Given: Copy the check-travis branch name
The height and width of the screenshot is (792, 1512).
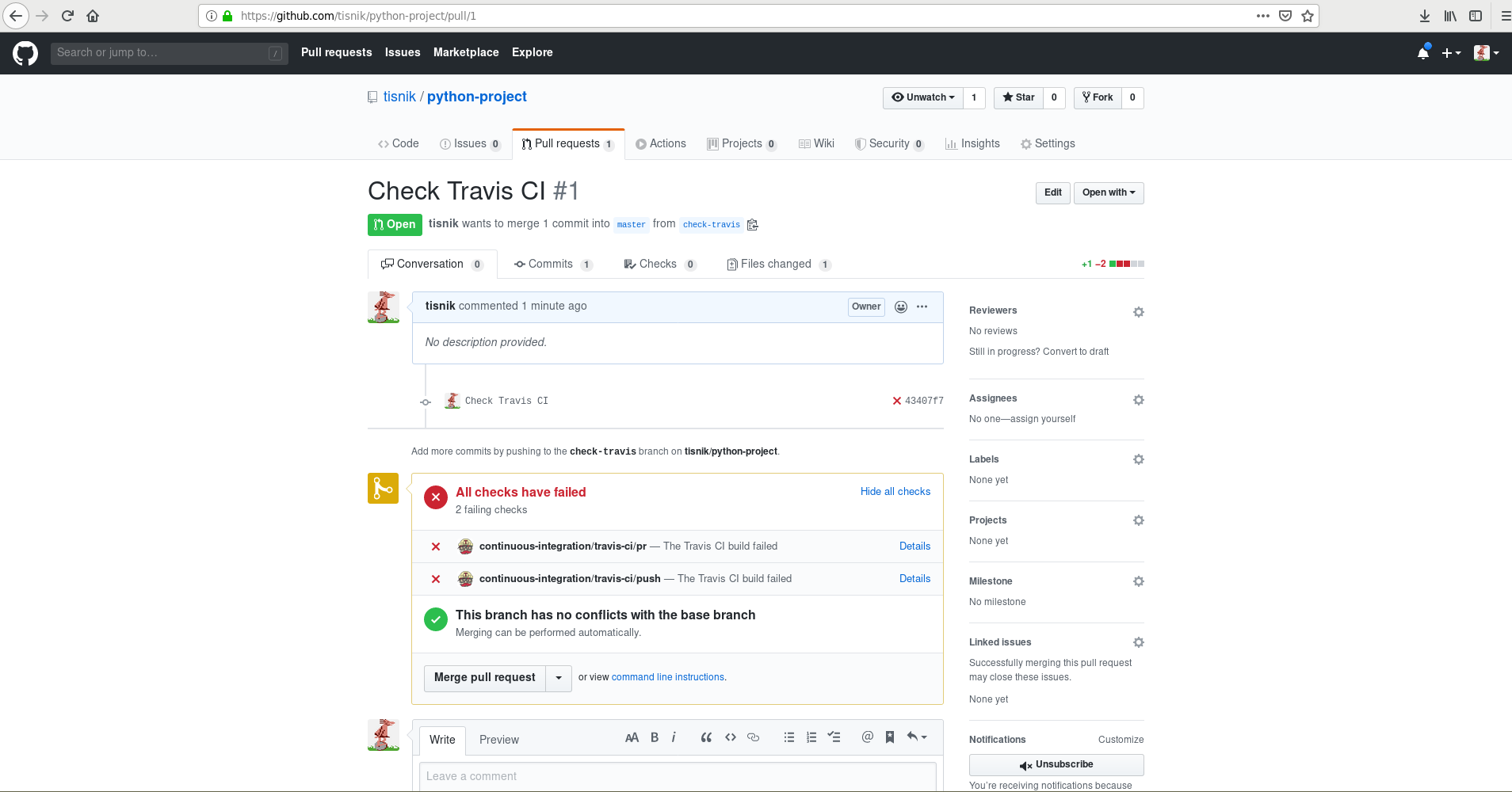Looking at the screenshot, I should [x=753, y=225].
